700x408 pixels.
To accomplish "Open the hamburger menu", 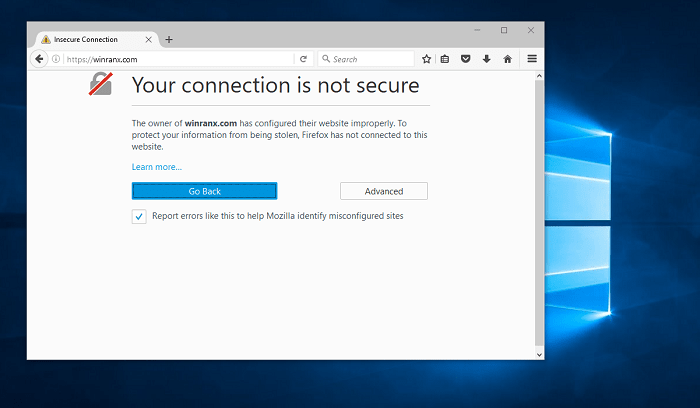I will (x=532, y=59).
